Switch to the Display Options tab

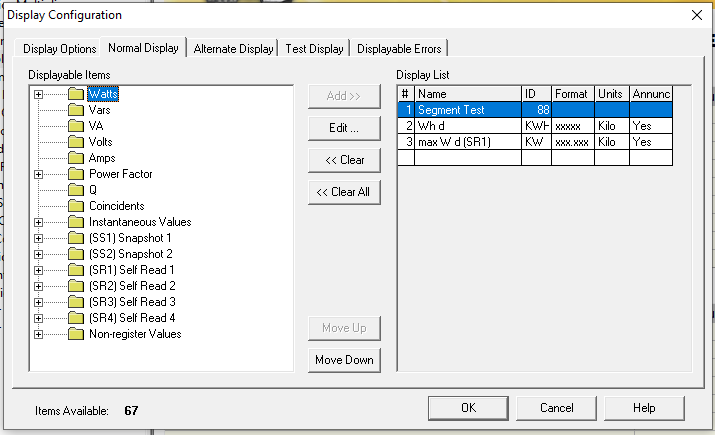click(x=60, y=48)
